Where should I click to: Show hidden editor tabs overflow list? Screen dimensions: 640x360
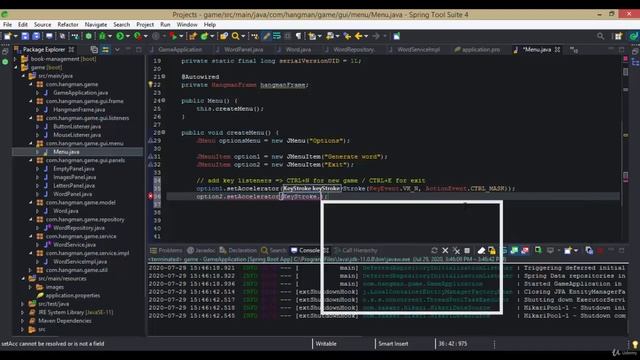(x=574, y=50)
